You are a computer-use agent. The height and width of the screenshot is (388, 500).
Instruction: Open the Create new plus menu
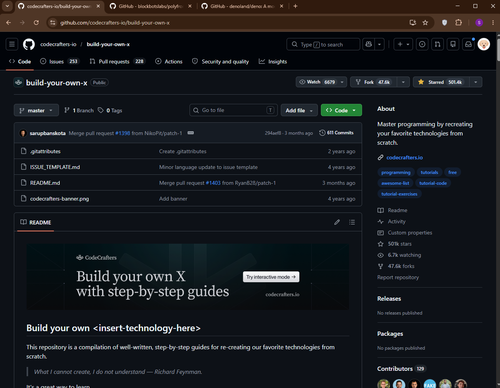tap(403, 44)
